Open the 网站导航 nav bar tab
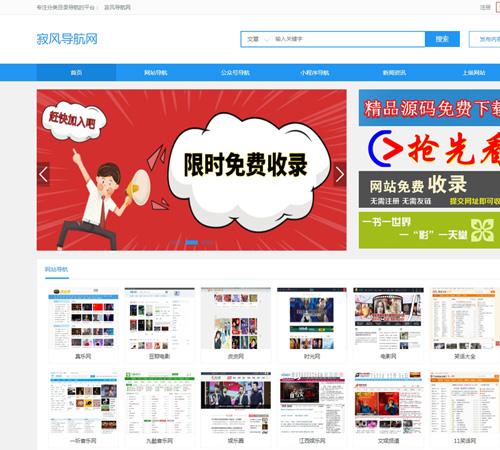Image resolution: width=500 pixels, height=450 pixels. click(x=156, y=72)
